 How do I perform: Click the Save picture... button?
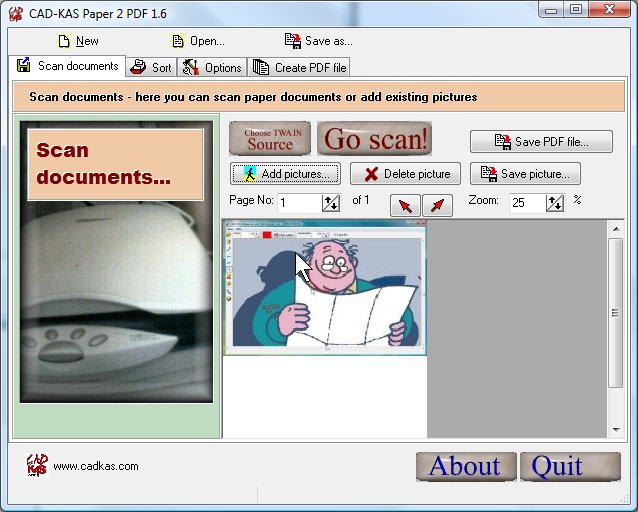(x=525, y=174)
